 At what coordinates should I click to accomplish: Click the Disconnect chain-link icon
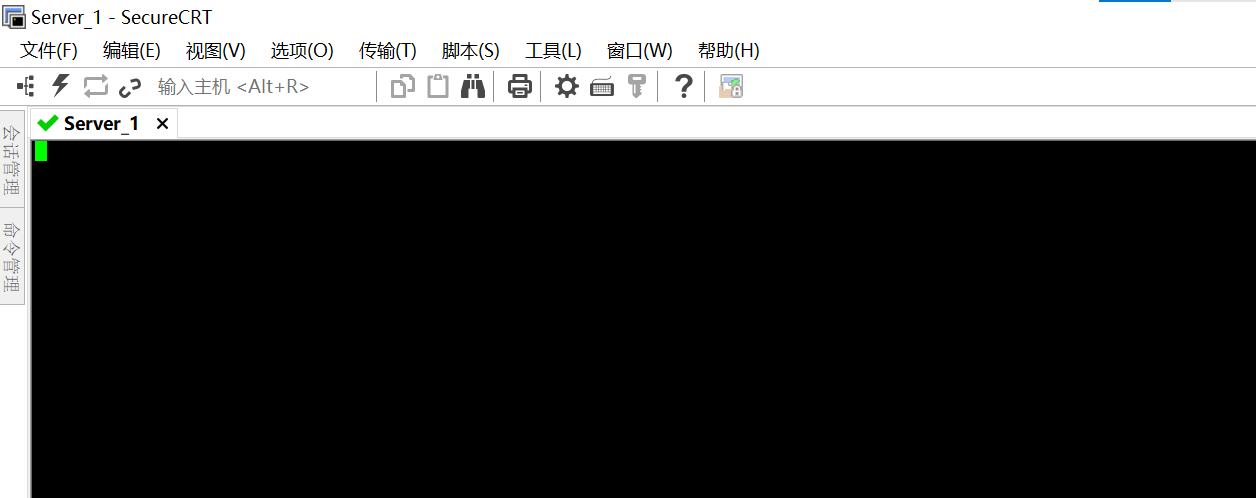pyautogui.click(x=130, y=87)
